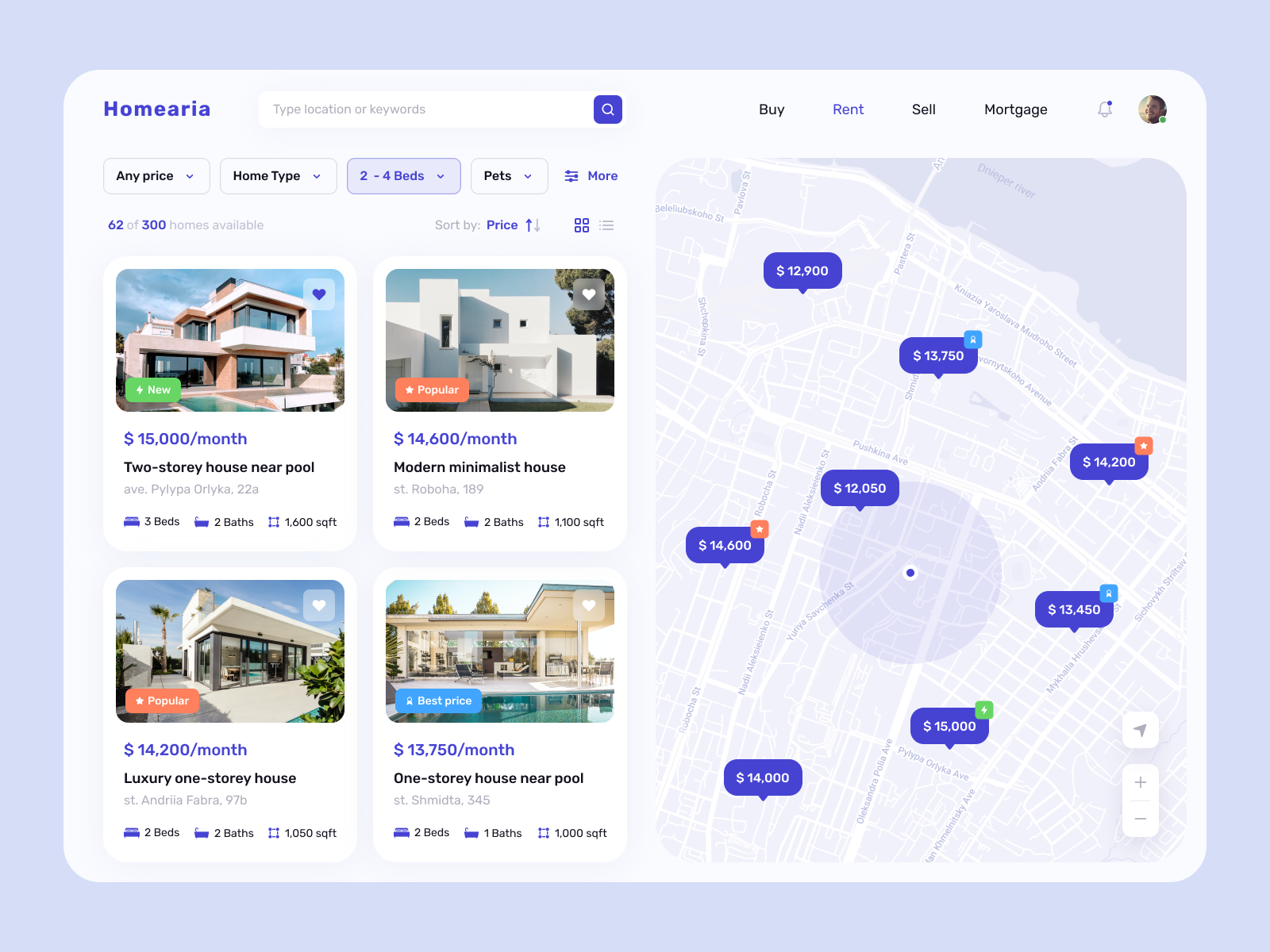Screen dimensions: 1270x952
Task: Select the $15,000 map price pin
Action: [x=949, y=727]
